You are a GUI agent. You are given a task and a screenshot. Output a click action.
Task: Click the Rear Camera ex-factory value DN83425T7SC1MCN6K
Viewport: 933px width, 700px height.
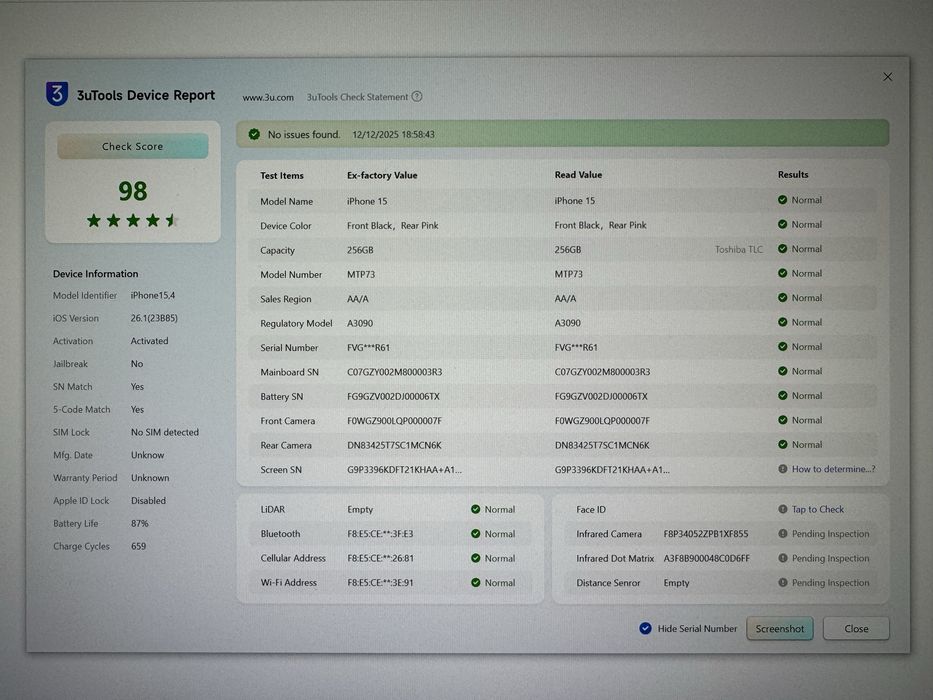tap(394, 445)
